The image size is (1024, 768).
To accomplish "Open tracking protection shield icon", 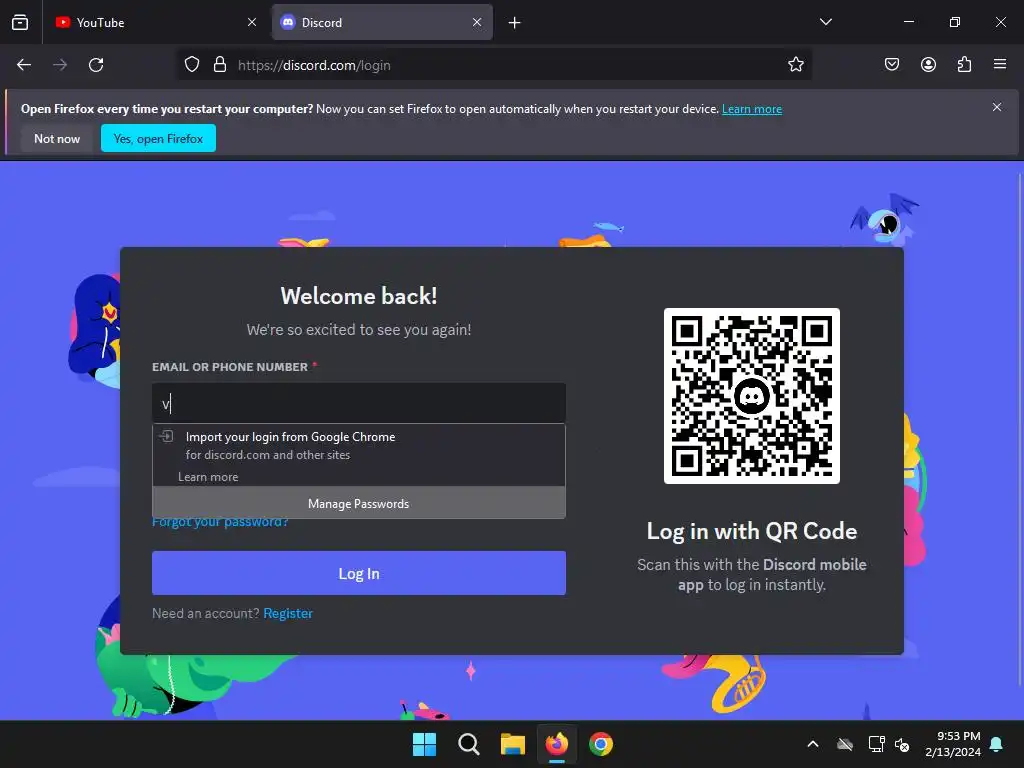I will (x=192, y=65).
